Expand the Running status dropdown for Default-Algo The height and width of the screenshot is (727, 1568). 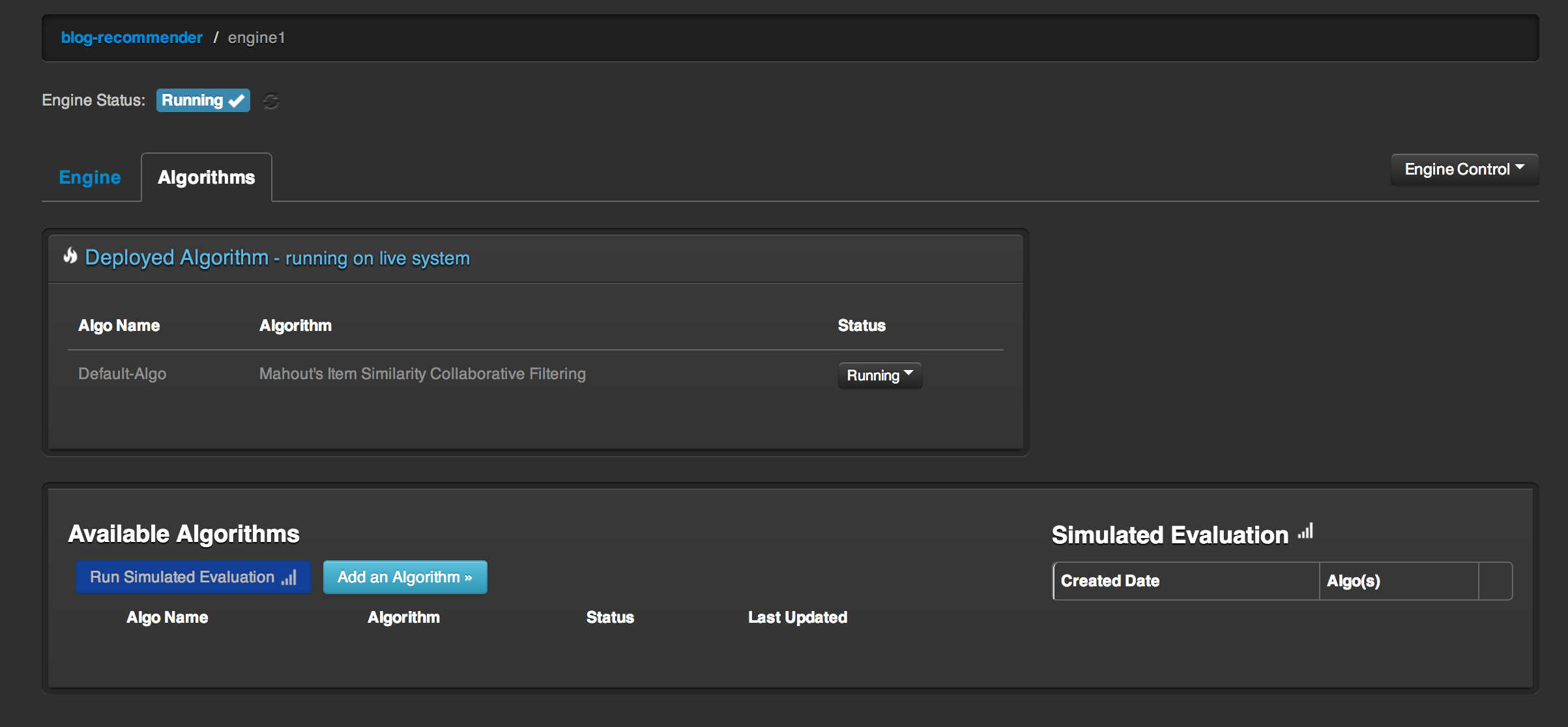coord(879,375)
